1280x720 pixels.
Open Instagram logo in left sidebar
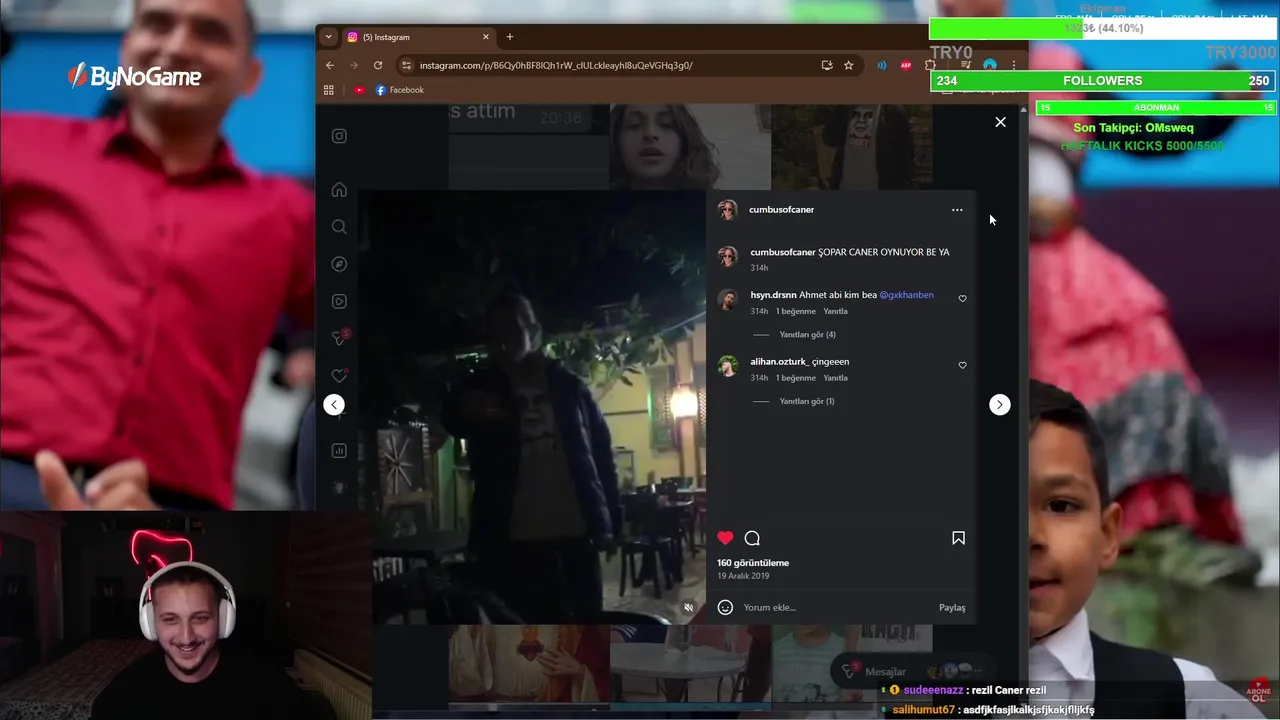point(339,136)
